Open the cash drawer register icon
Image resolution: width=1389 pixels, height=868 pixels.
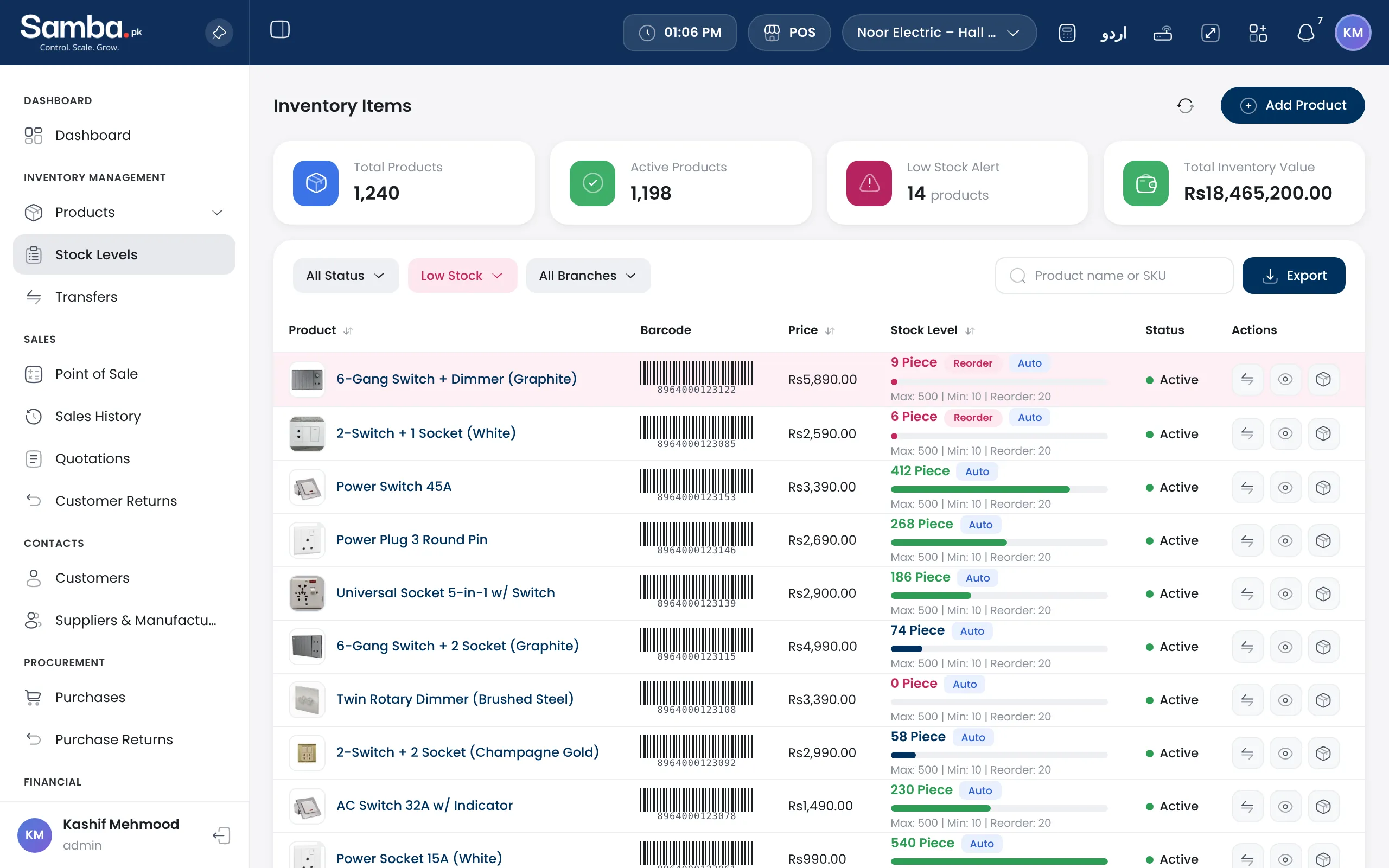tap(1162, 33)
